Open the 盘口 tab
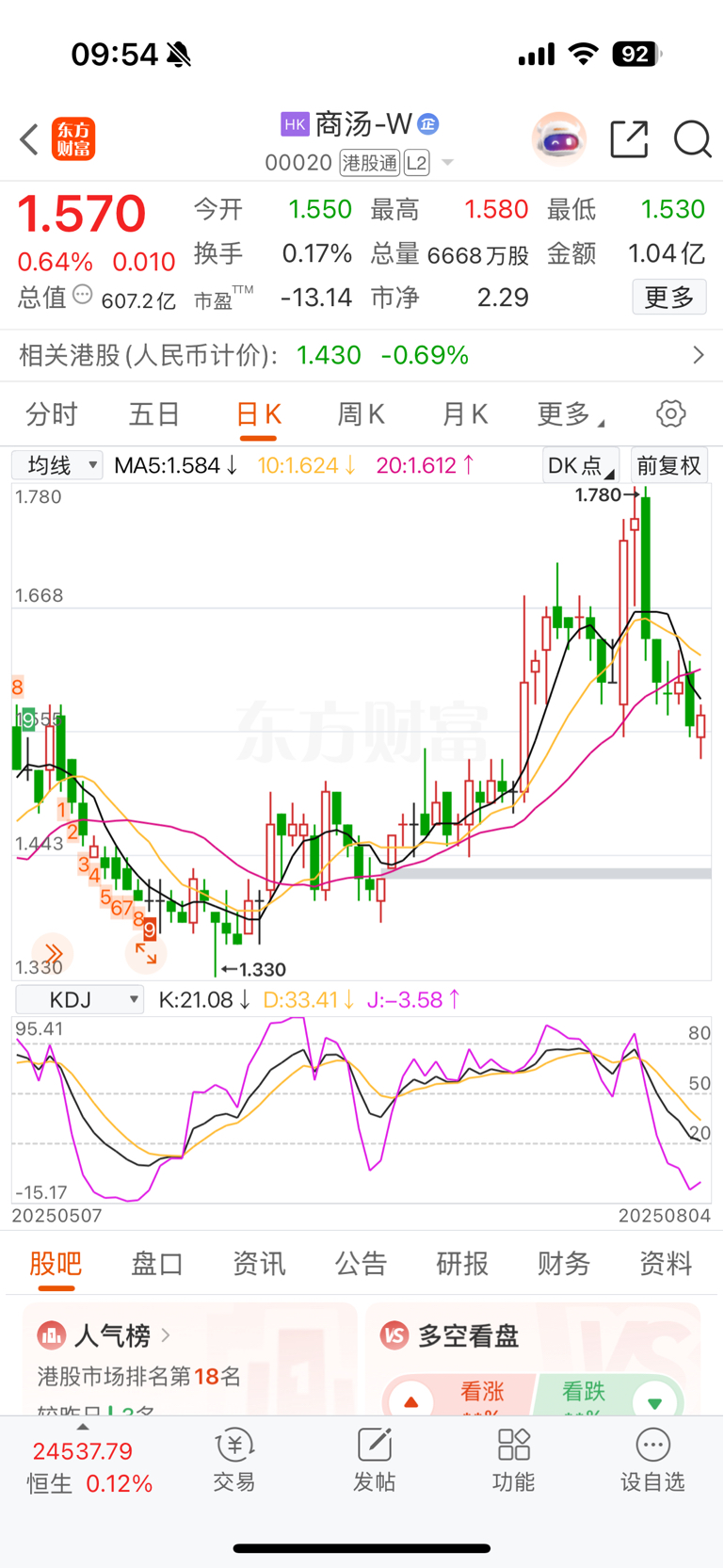 pyautogui.click(x=157, y=1264)
